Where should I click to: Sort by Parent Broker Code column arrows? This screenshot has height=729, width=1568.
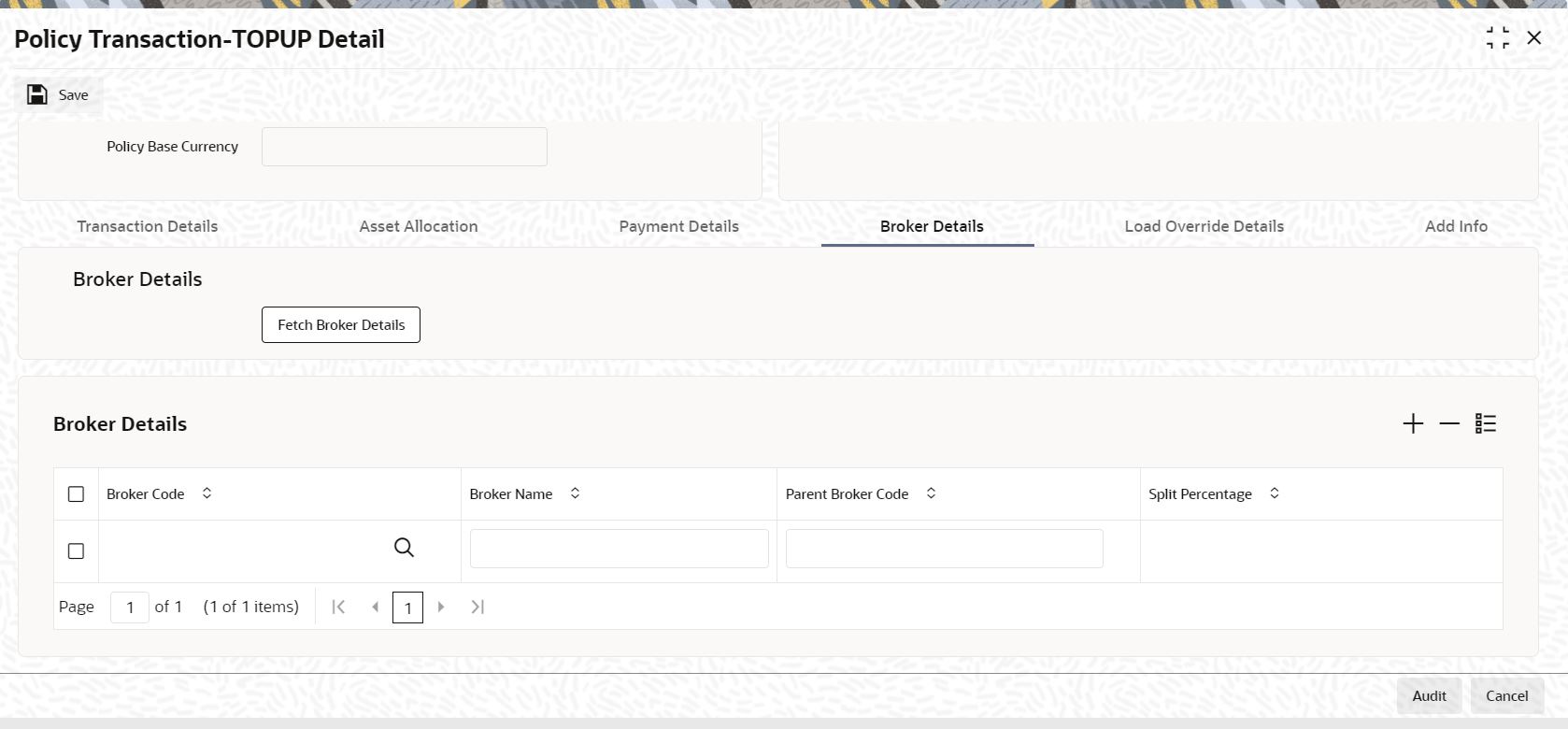932,493
